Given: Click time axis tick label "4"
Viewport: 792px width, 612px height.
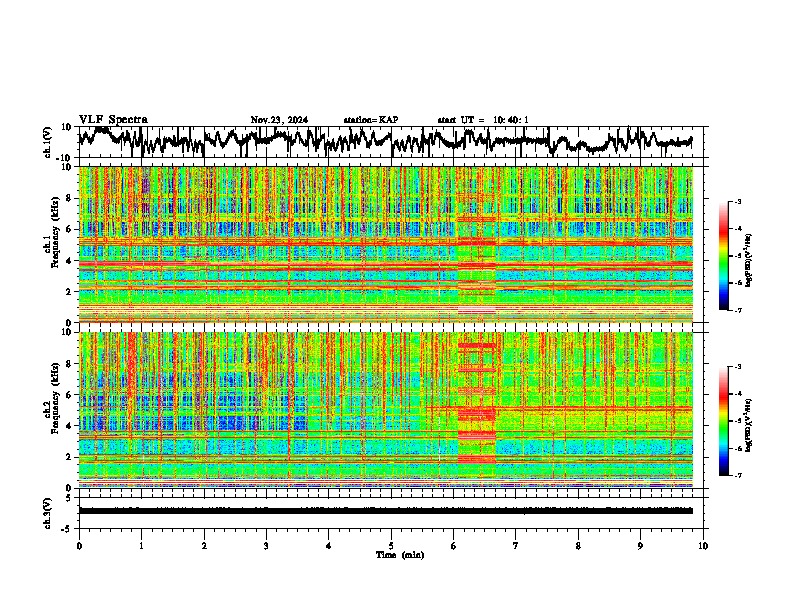Looking at the screenshot, I should (328, 546).
